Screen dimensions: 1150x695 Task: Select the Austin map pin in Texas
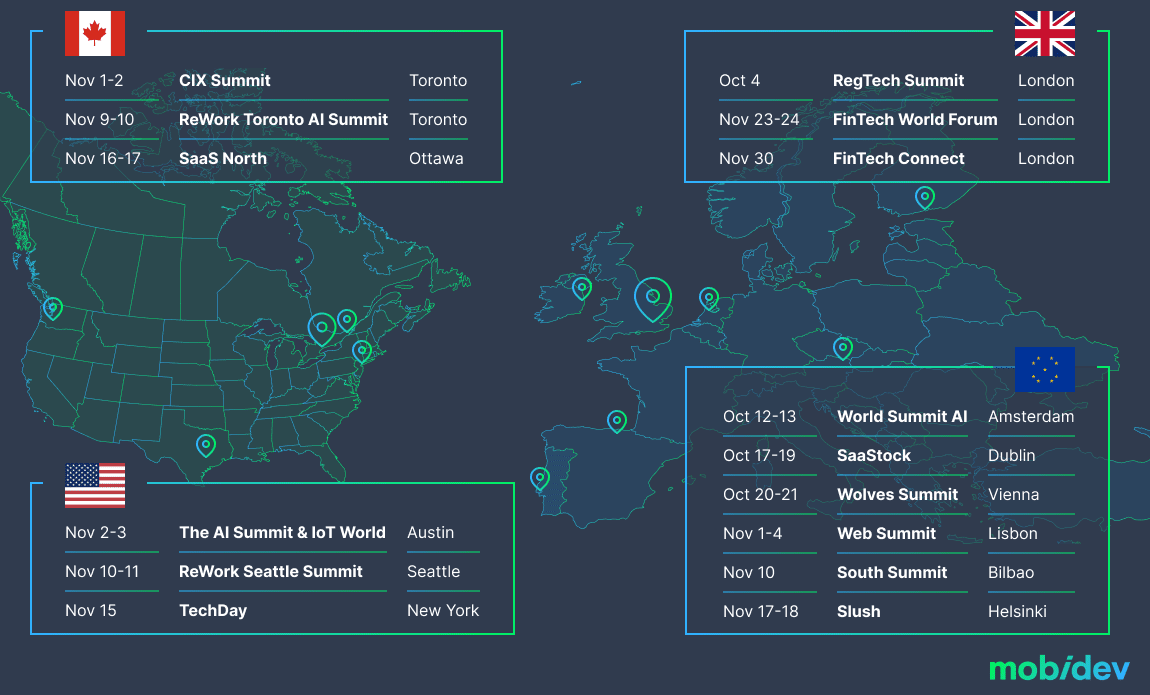click(x=206, y=445)
